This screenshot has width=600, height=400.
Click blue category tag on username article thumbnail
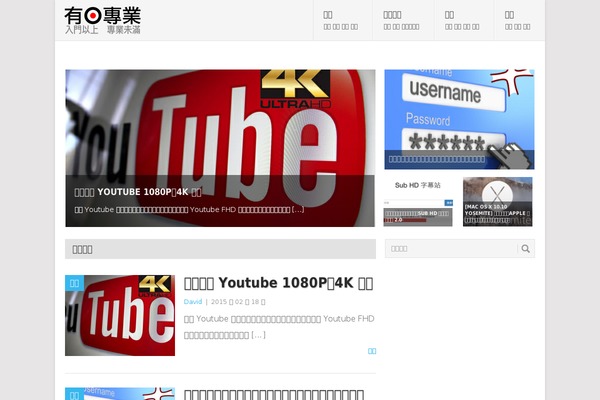74,394
